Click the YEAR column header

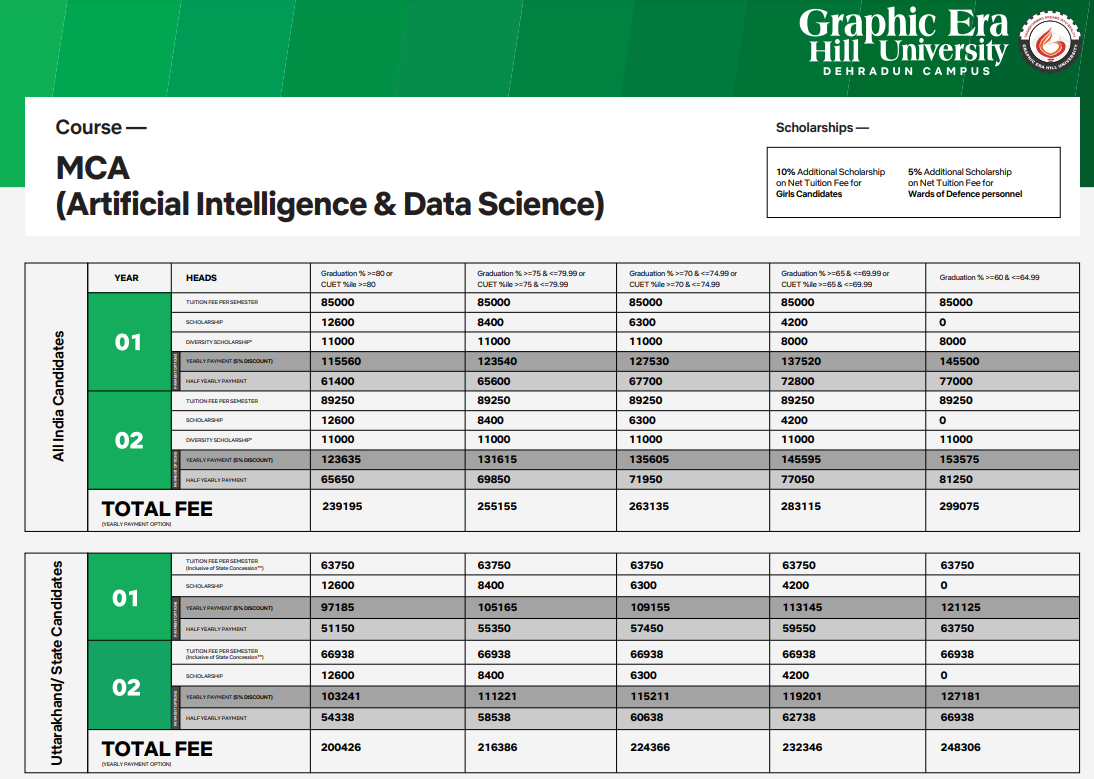(x=127, y=278)
